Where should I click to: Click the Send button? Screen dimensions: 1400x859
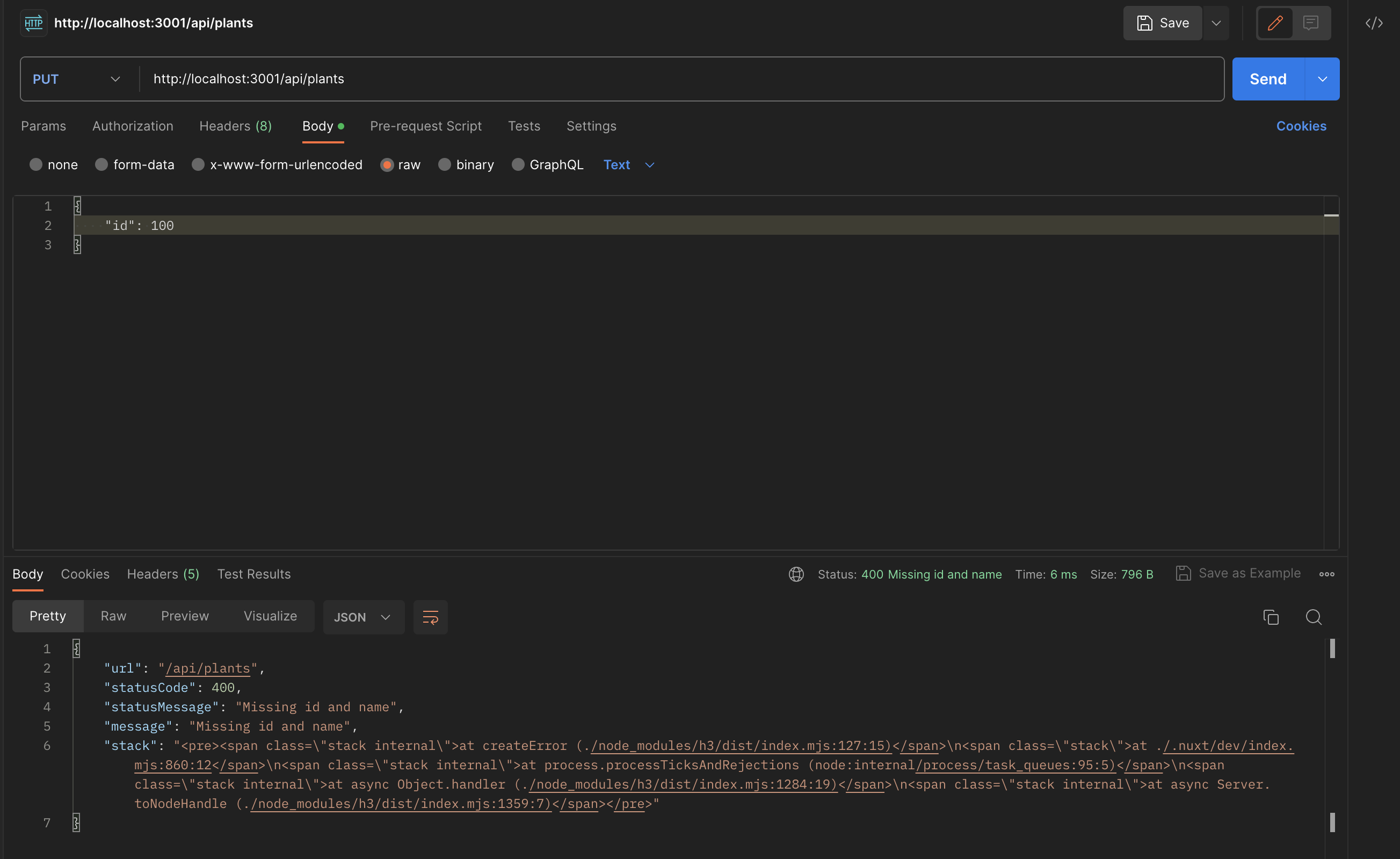1267,79
